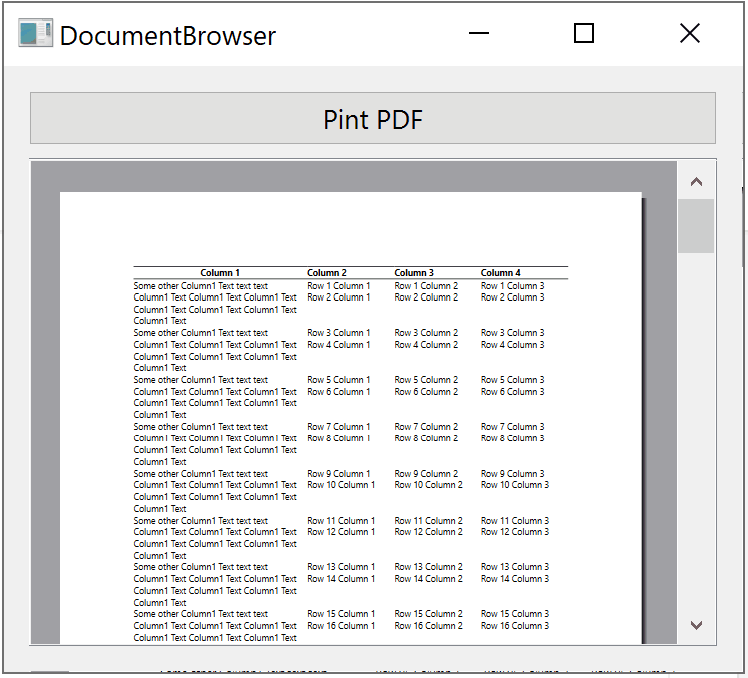Maximize the DocumentBrowser window

[x=584, y=34]
